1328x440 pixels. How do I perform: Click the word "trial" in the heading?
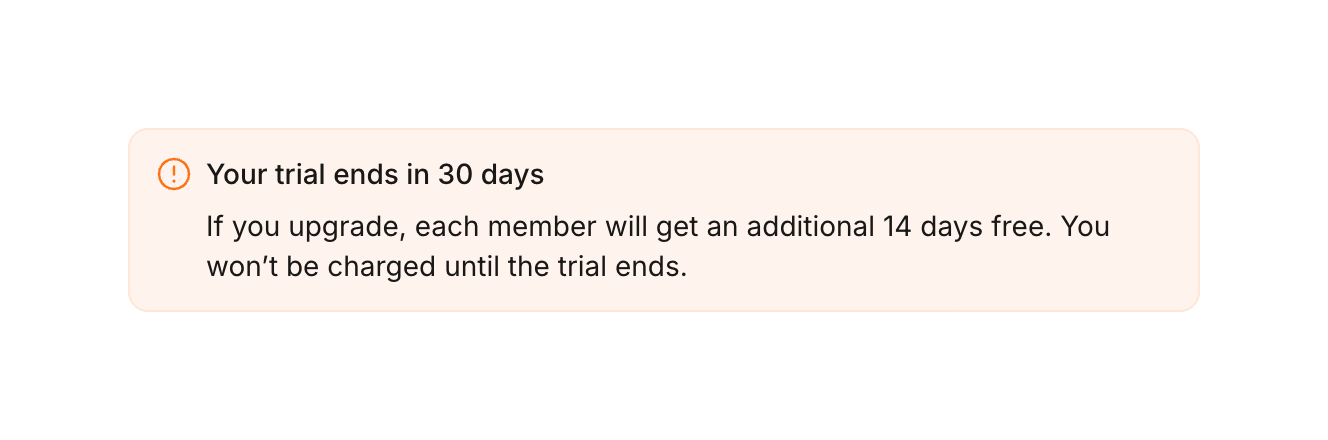pos(298,175)
